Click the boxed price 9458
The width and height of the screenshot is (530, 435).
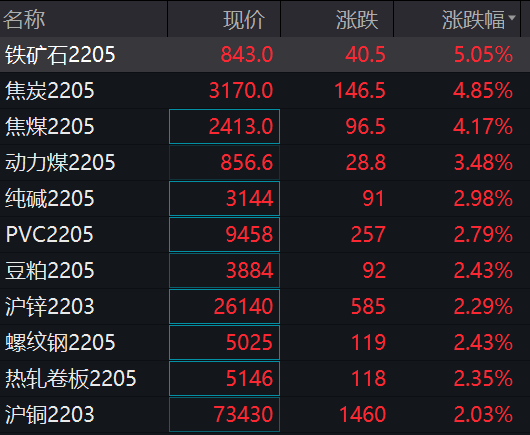point(224,234)
